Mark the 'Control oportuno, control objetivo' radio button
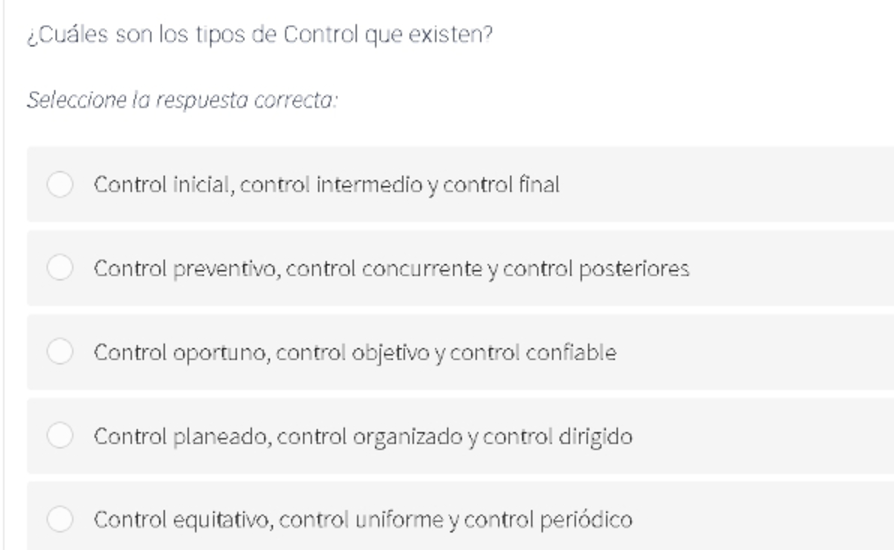The width and height of the screenshot is (894, 550). tap(60, 351)
